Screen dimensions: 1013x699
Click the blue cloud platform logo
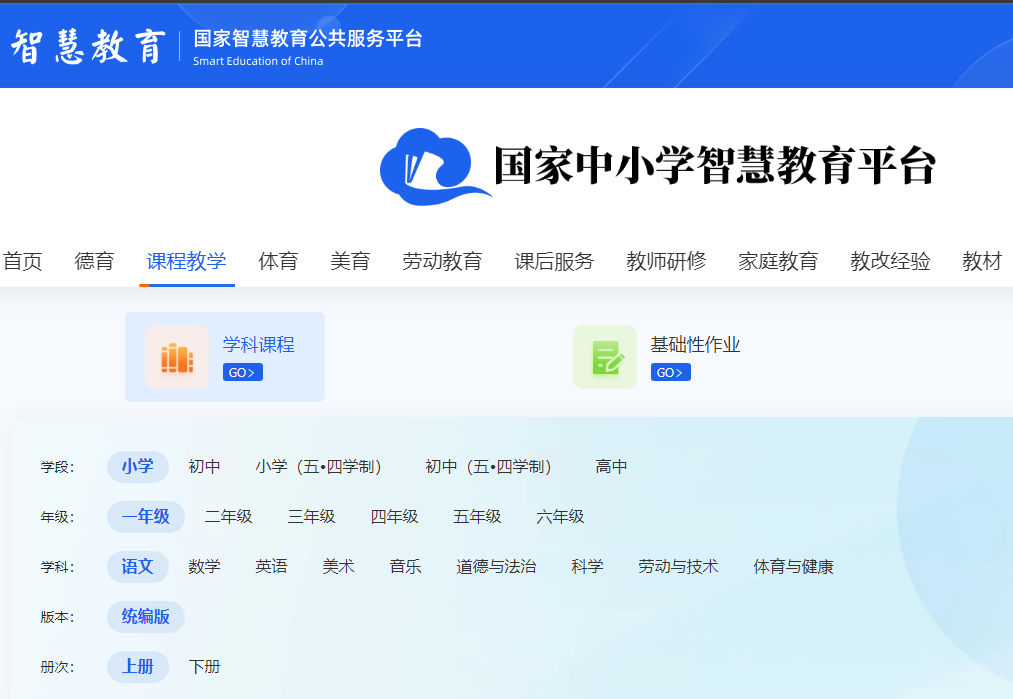[435, 167]
